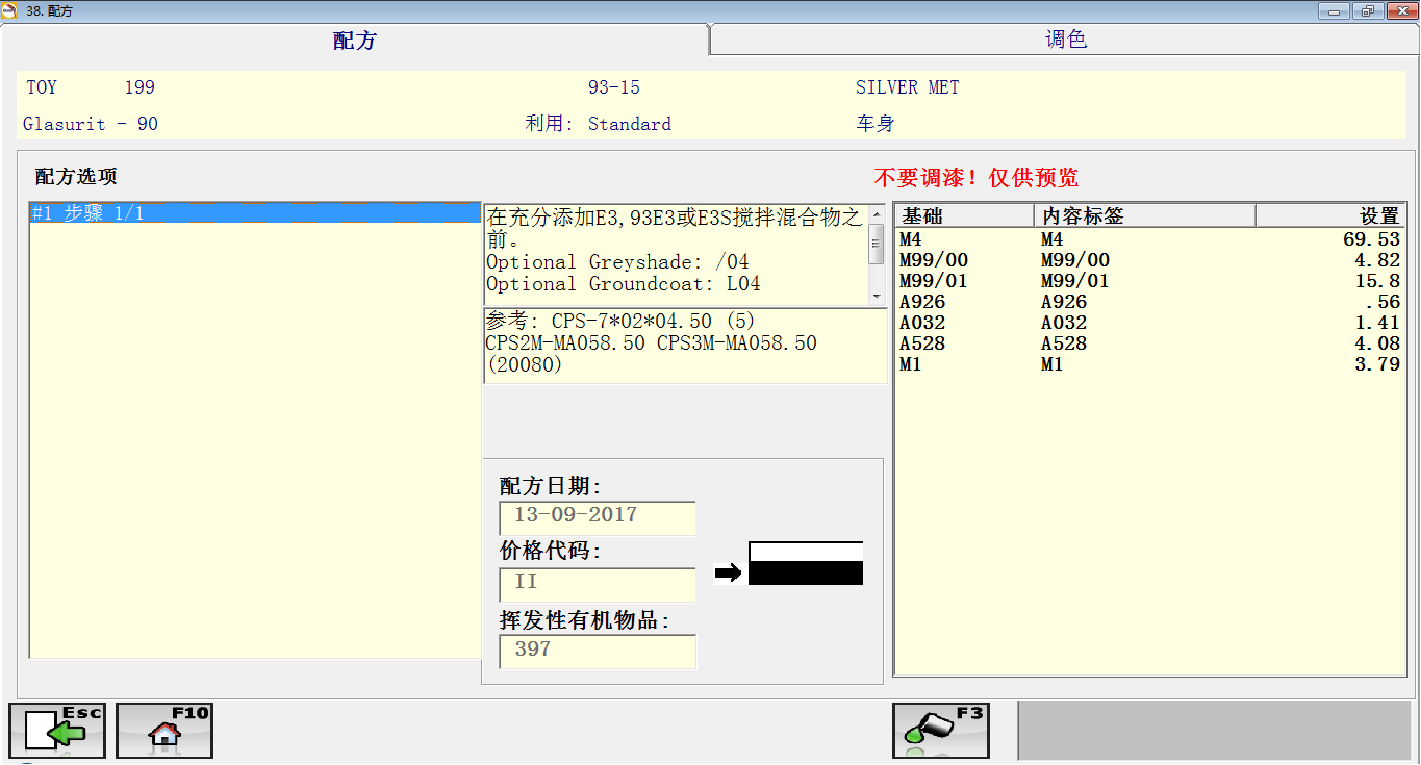Select the '#1 步骤 1/1' formula step row
The image size is (1421, 765).
(x=255, y=213)
